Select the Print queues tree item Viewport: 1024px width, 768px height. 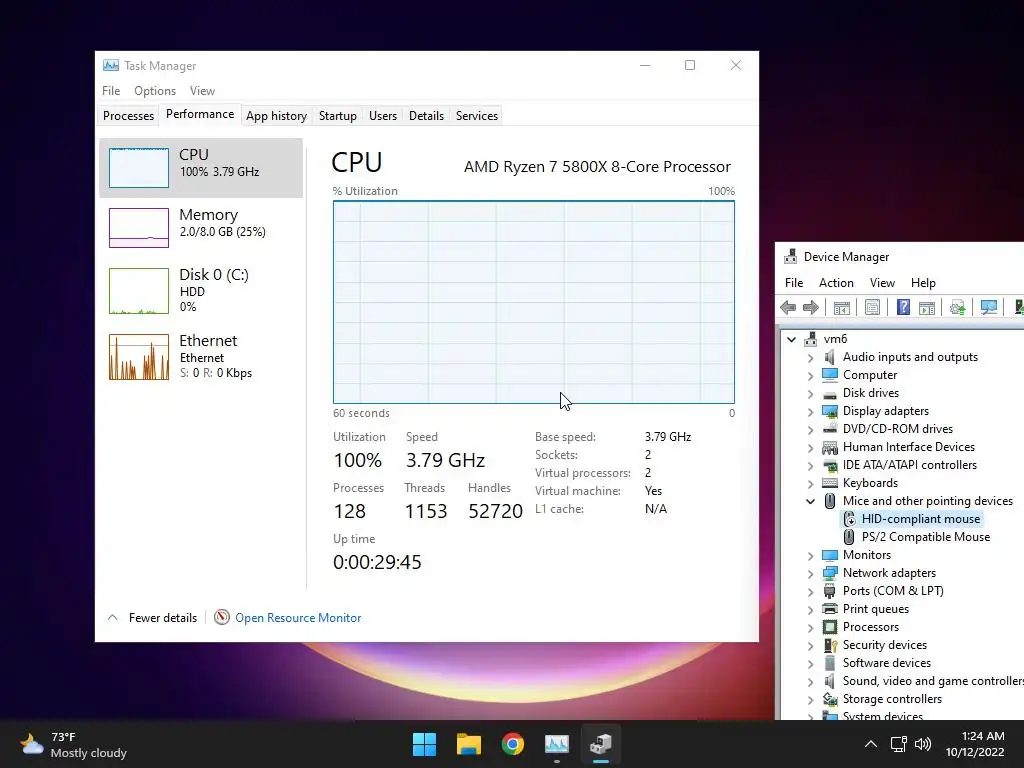(x=876, y=609)
